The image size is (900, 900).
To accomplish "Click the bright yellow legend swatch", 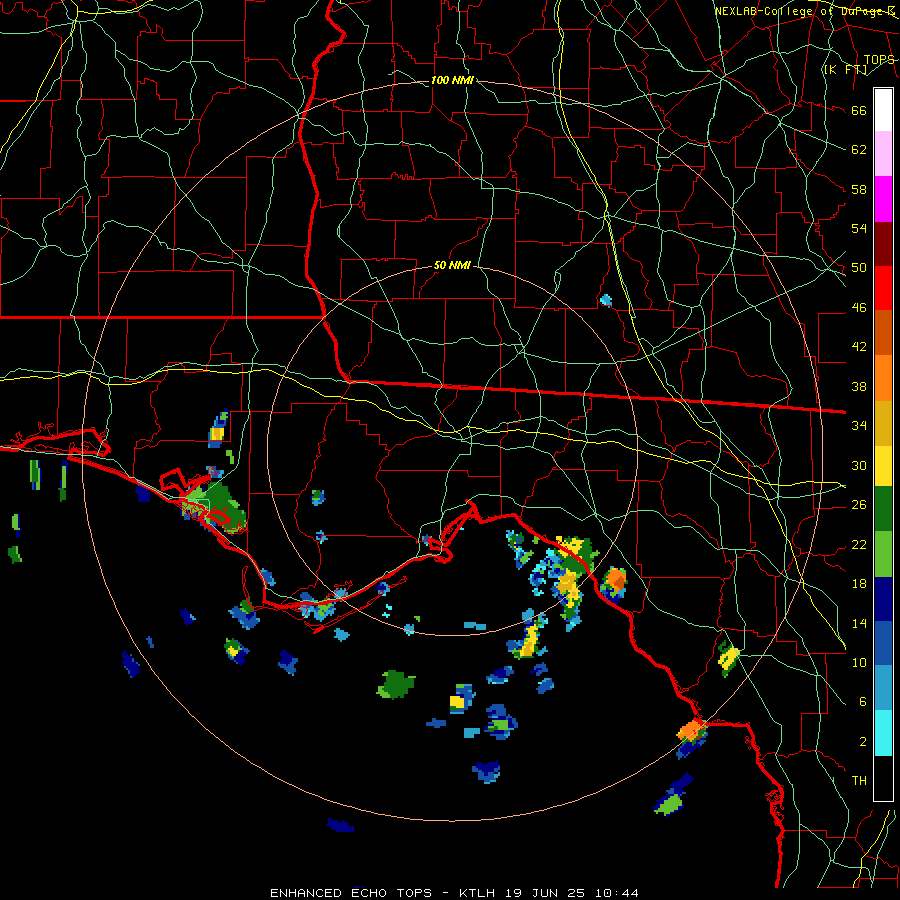I will coord(883,465).
